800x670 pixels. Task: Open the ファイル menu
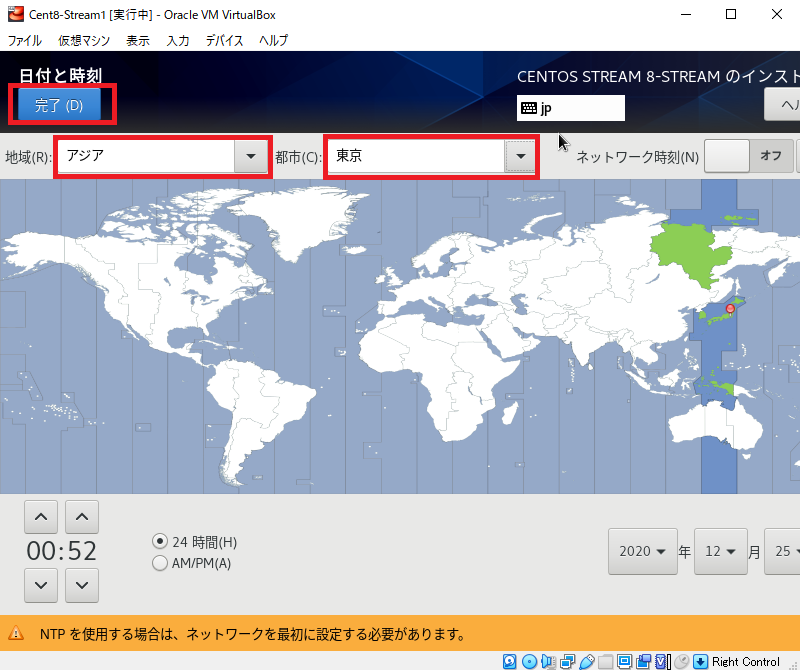(24, 40)
